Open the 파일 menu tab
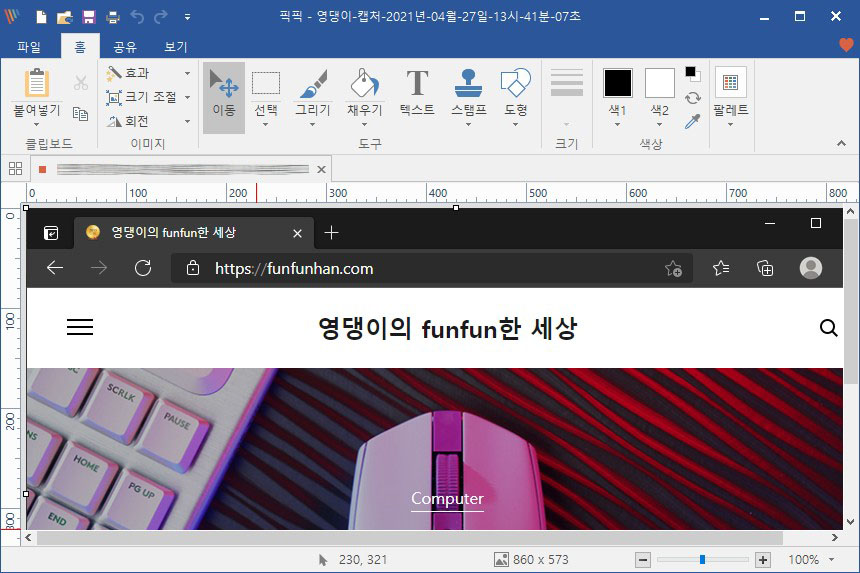The image size is (860, 573). coord(29,47)
